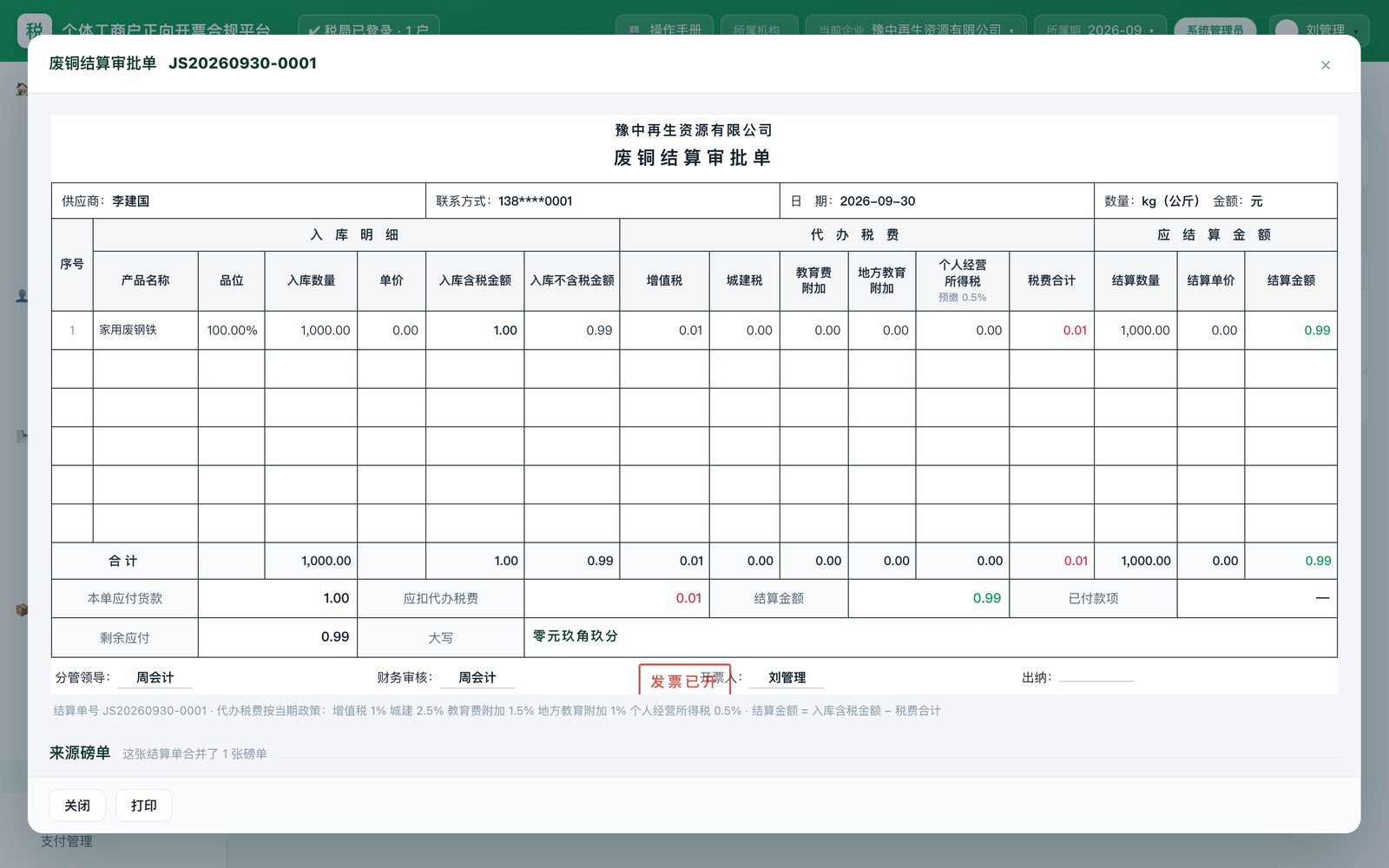This screenshot has height=868, width=1389.
Task: Click the 打印 button
Action: 144,806
